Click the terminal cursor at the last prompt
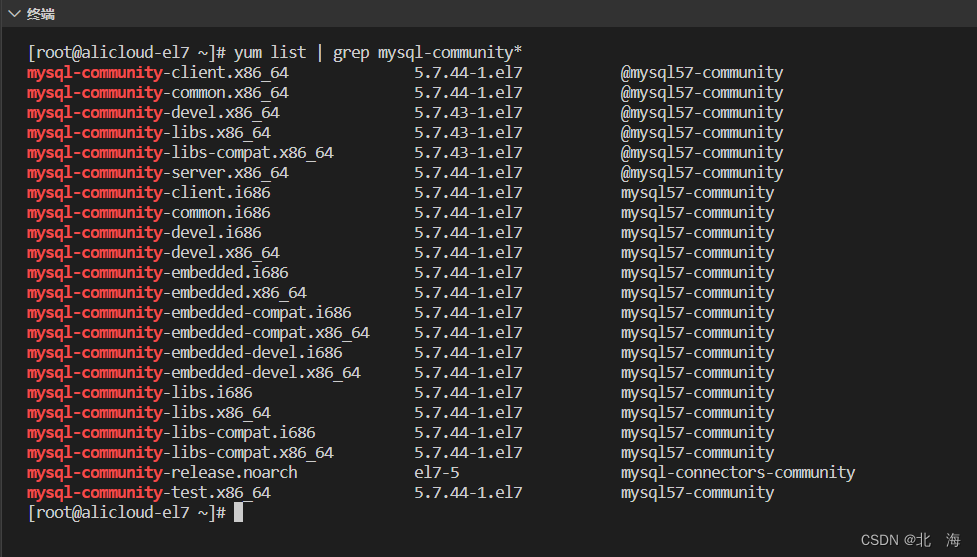Viewport: 977px width, 557px height. [238, 512]
